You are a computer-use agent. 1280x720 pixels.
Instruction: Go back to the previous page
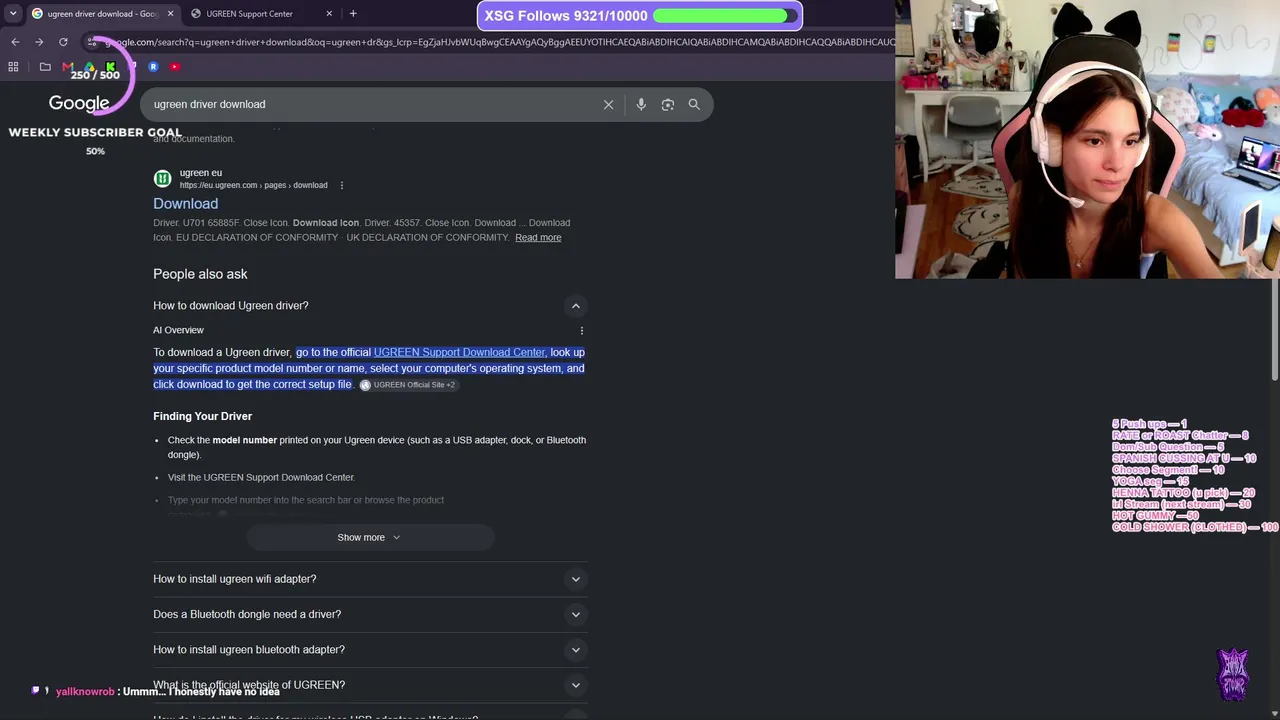coord(15,42)
